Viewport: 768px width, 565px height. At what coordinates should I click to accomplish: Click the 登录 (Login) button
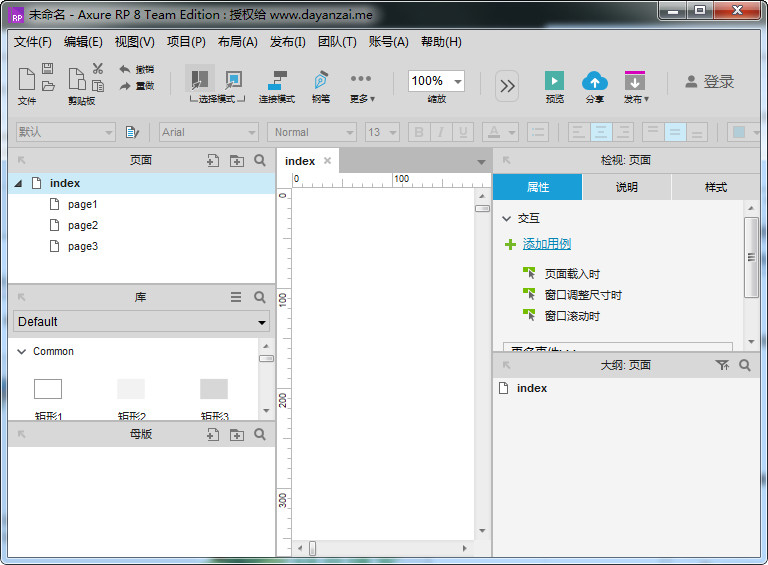(x=709, y=82)
